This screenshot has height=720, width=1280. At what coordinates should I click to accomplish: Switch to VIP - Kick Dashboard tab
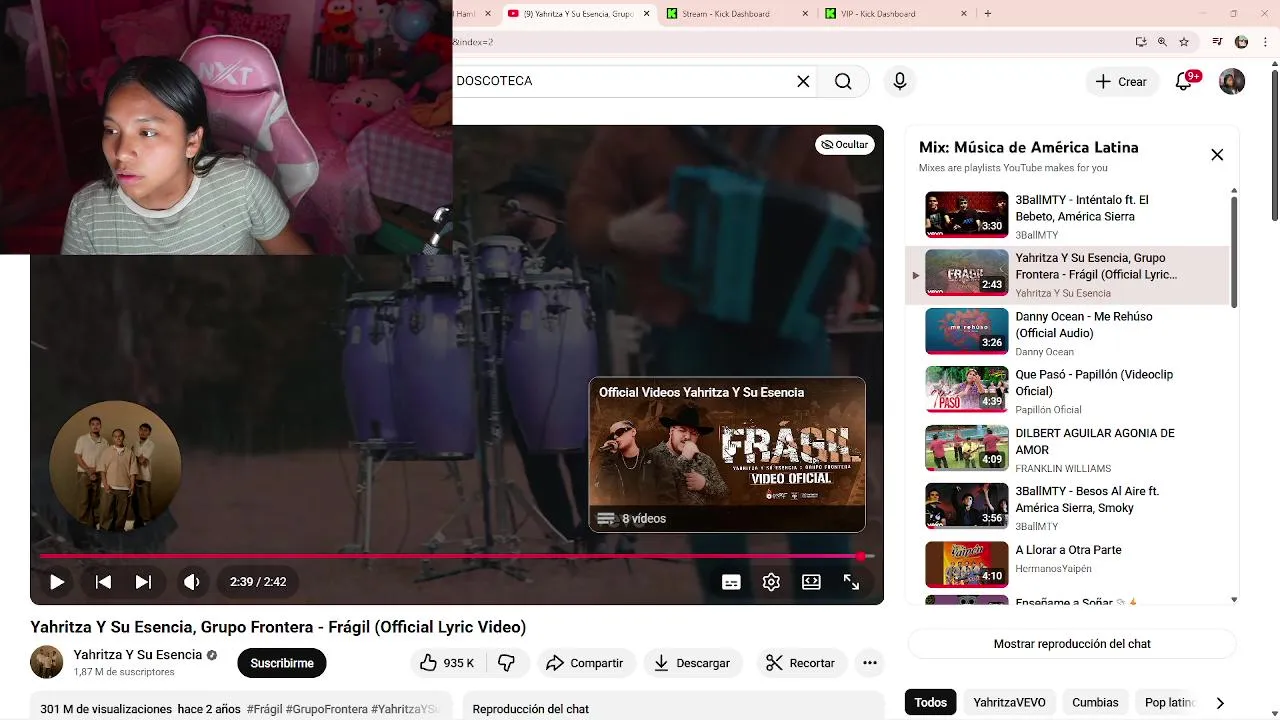pyautogui.click(x=890, y=14)
